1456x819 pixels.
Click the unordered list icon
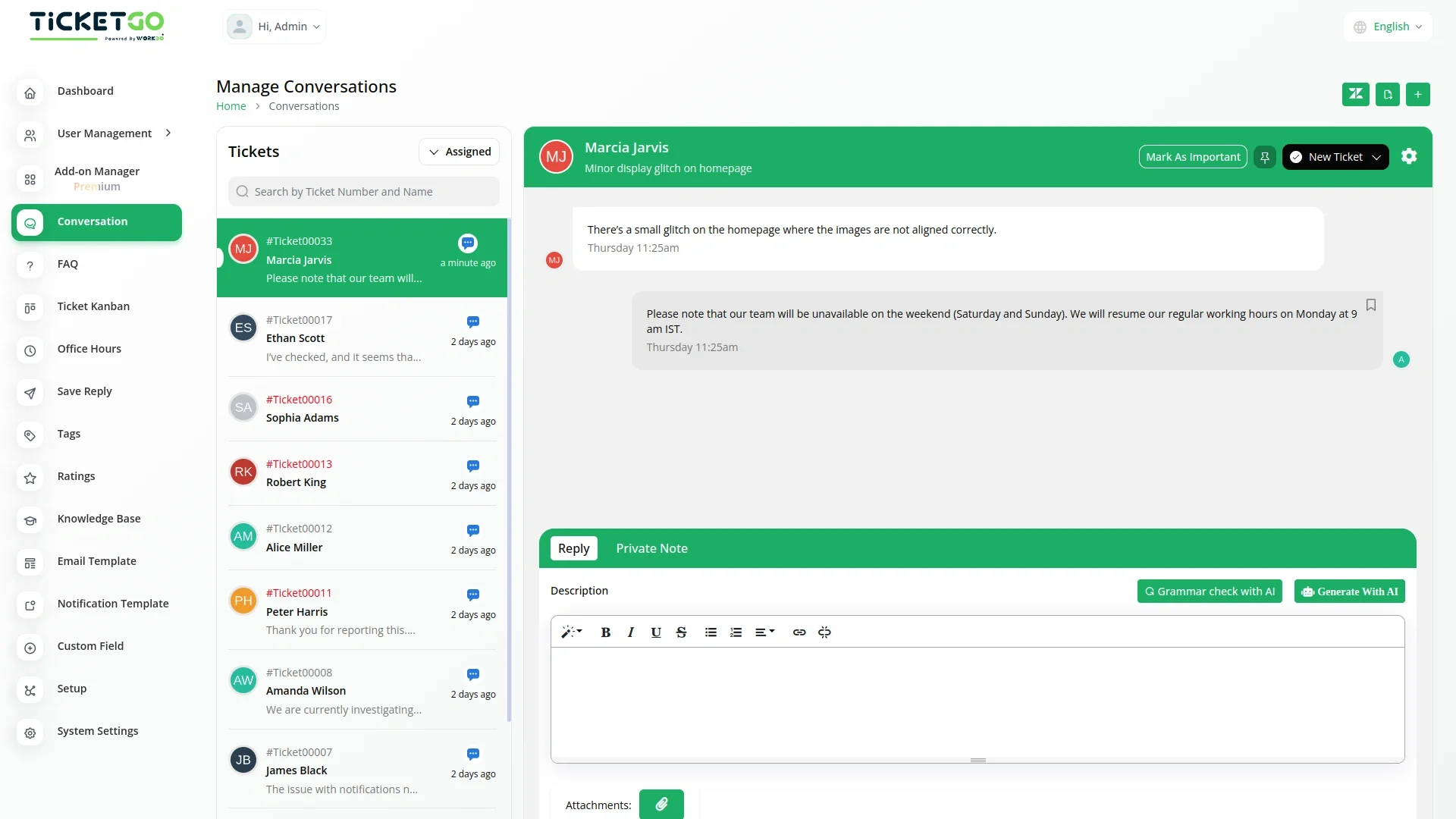click(711, 632)
